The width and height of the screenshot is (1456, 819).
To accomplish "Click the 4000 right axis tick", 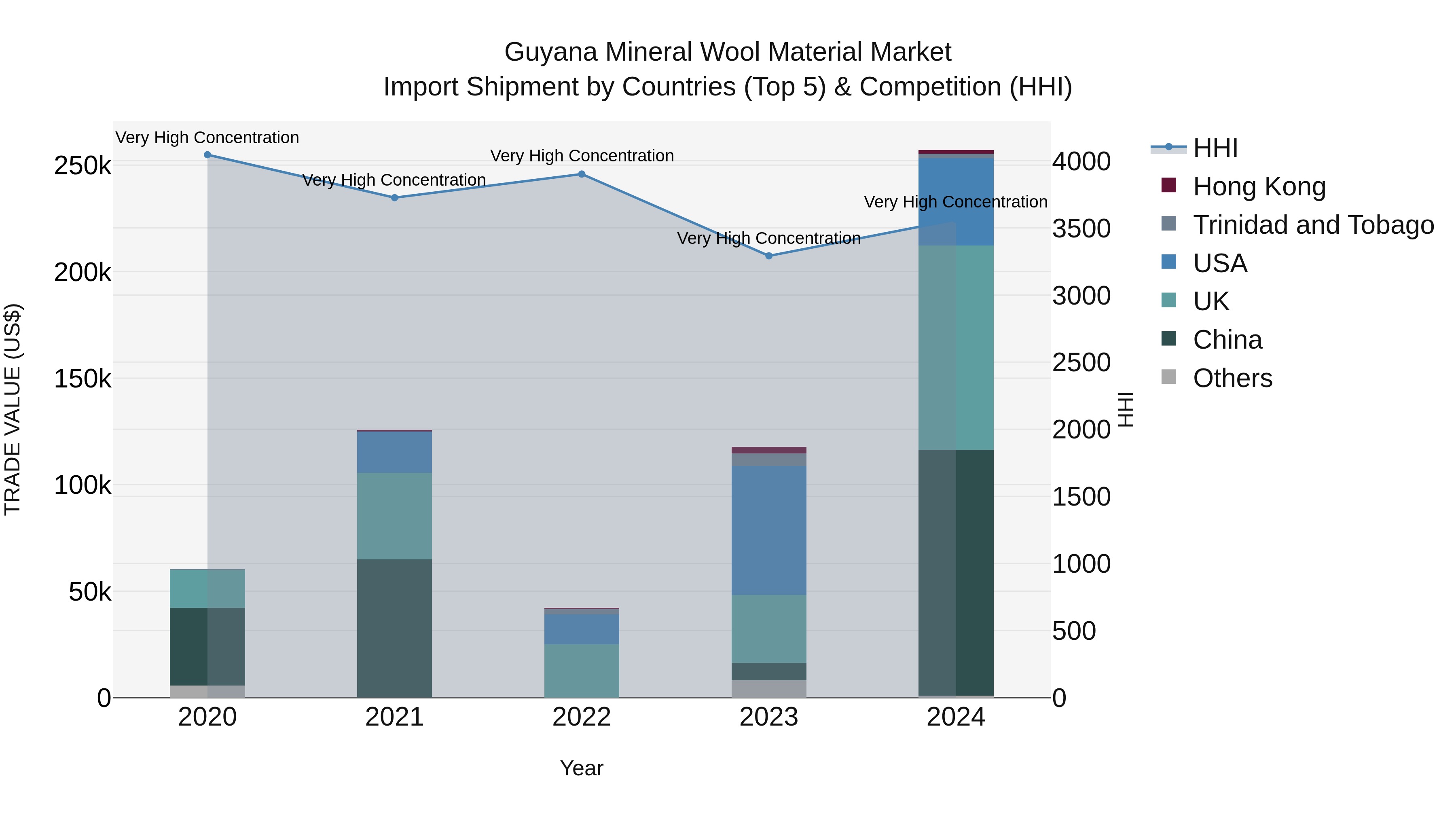I will tap(1081, 162).
